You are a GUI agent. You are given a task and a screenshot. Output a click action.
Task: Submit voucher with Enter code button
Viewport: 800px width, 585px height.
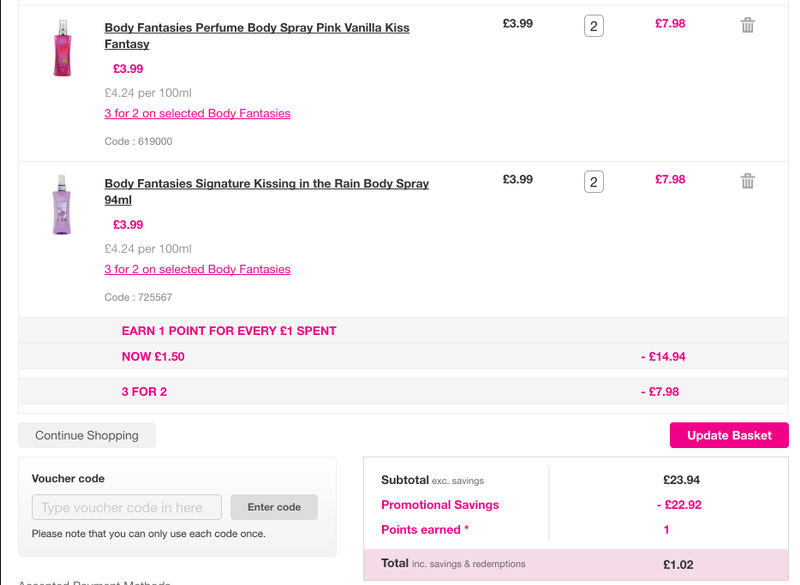274,507
